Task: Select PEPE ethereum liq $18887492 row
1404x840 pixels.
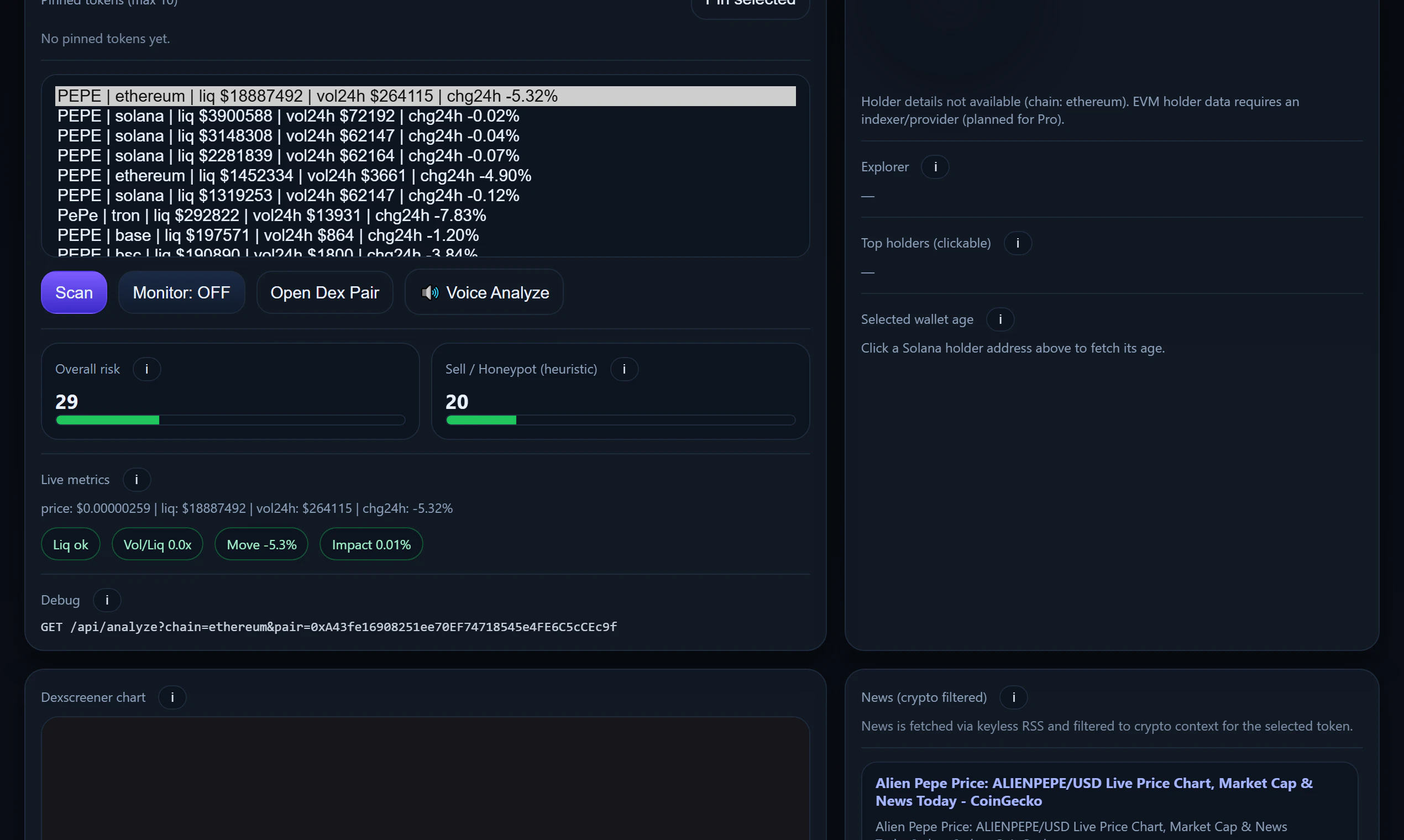Action: point(425,96)
